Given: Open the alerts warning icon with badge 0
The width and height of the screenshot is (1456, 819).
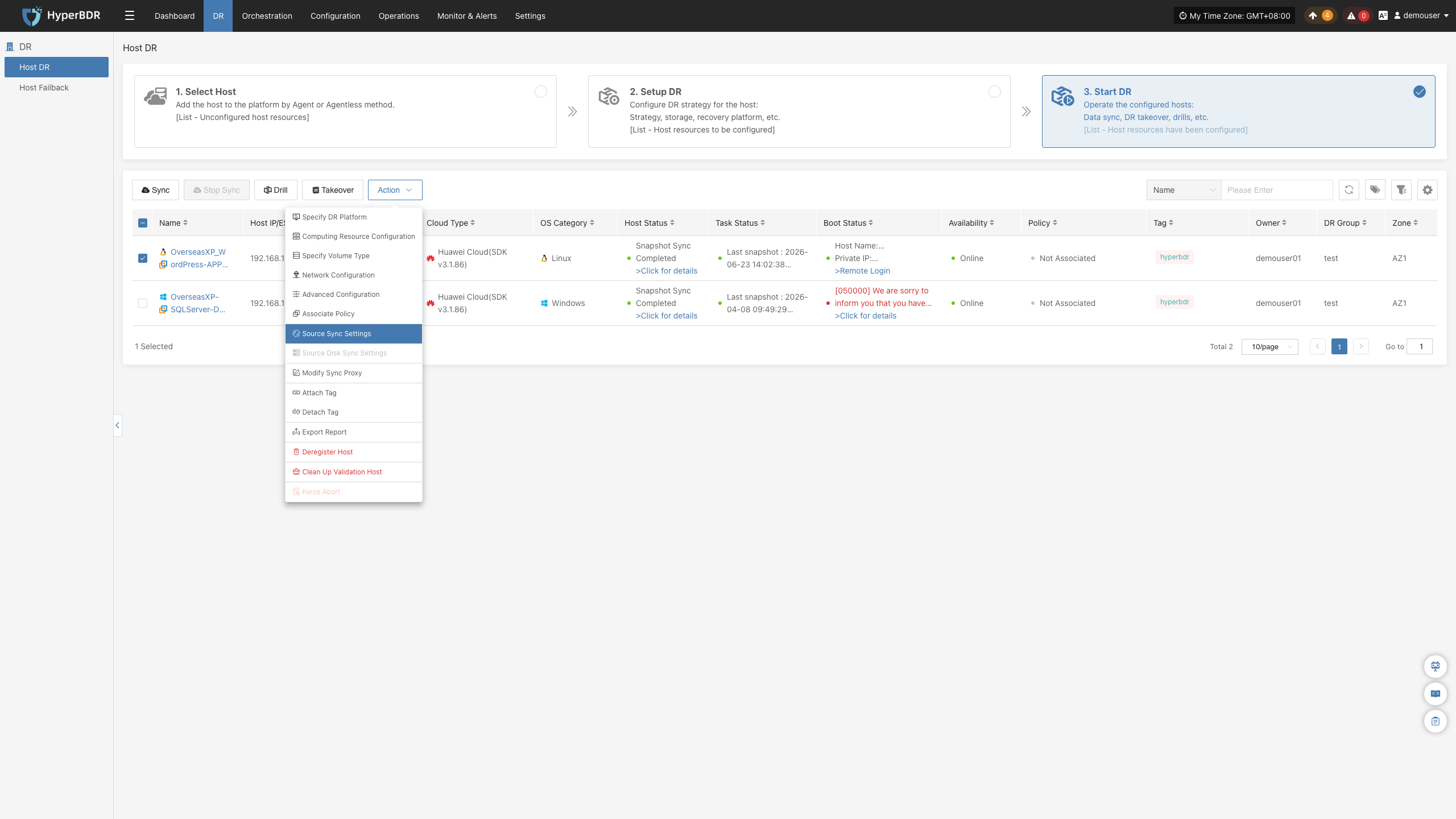Looking at the screenshot, I should [1357, 16].
